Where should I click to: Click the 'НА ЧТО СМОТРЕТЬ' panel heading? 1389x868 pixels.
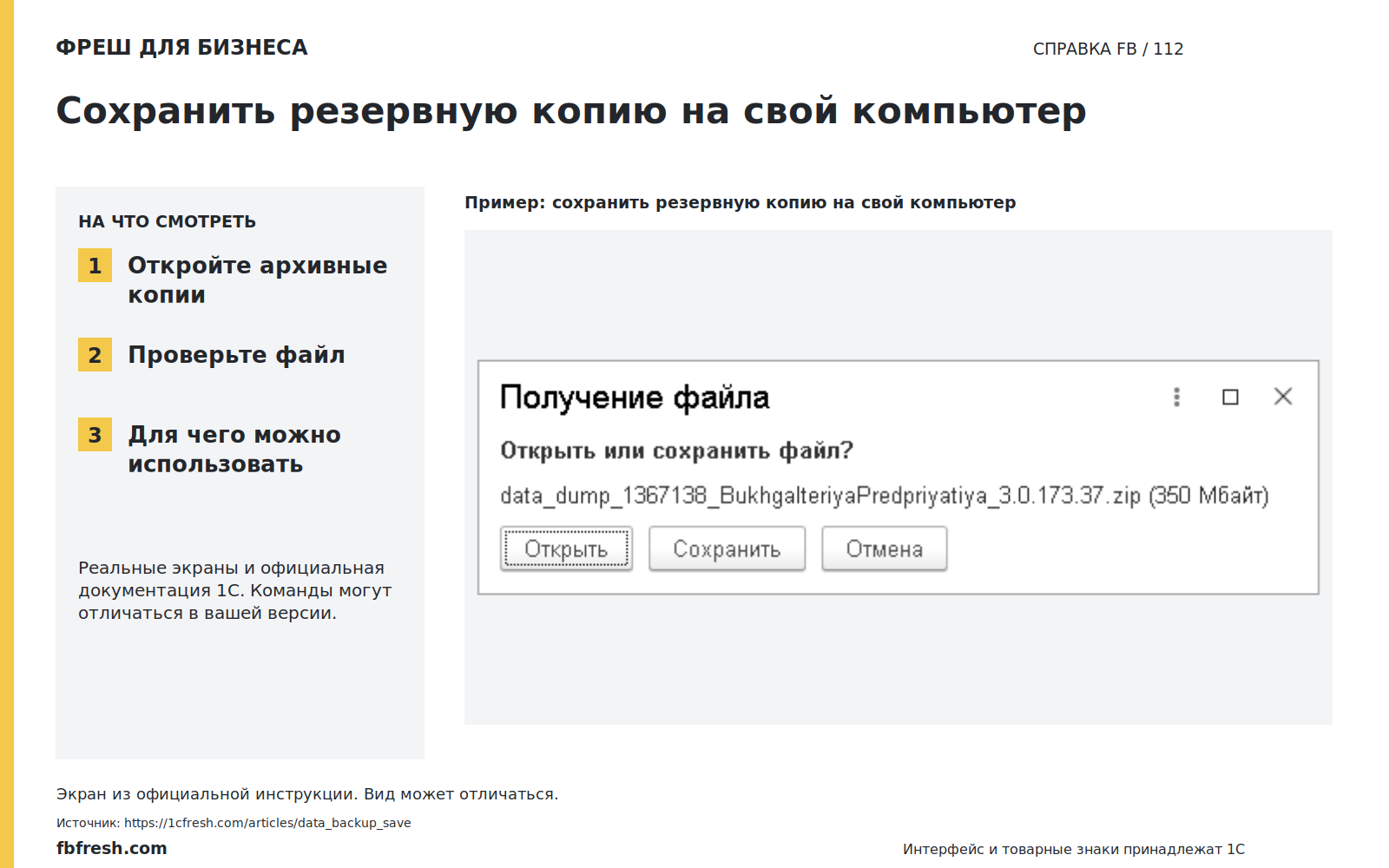tap(168, 221)
